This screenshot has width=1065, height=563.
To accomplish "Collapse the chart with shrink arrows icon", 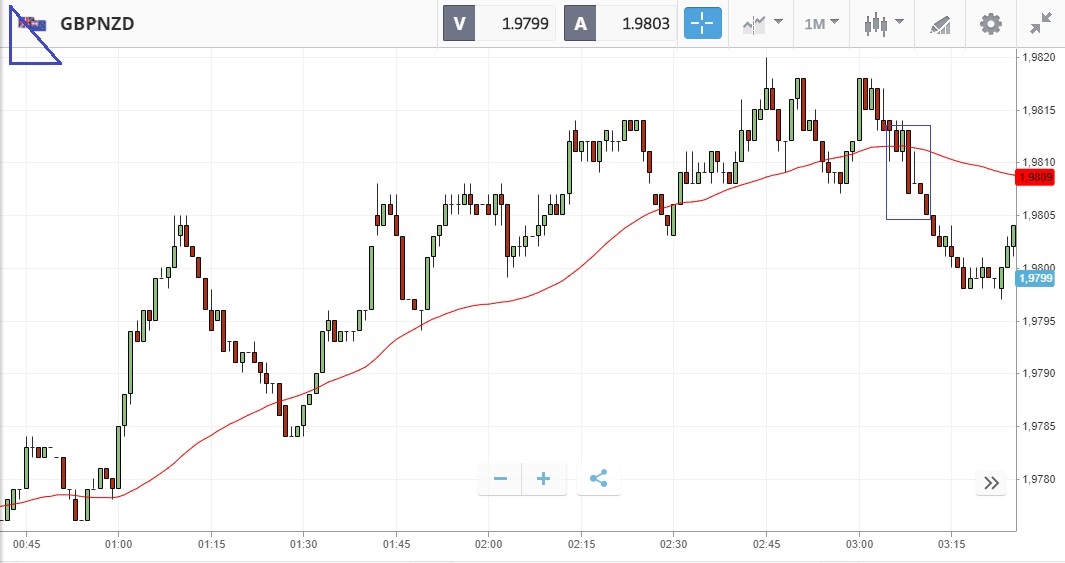I will pos(1041,23).
